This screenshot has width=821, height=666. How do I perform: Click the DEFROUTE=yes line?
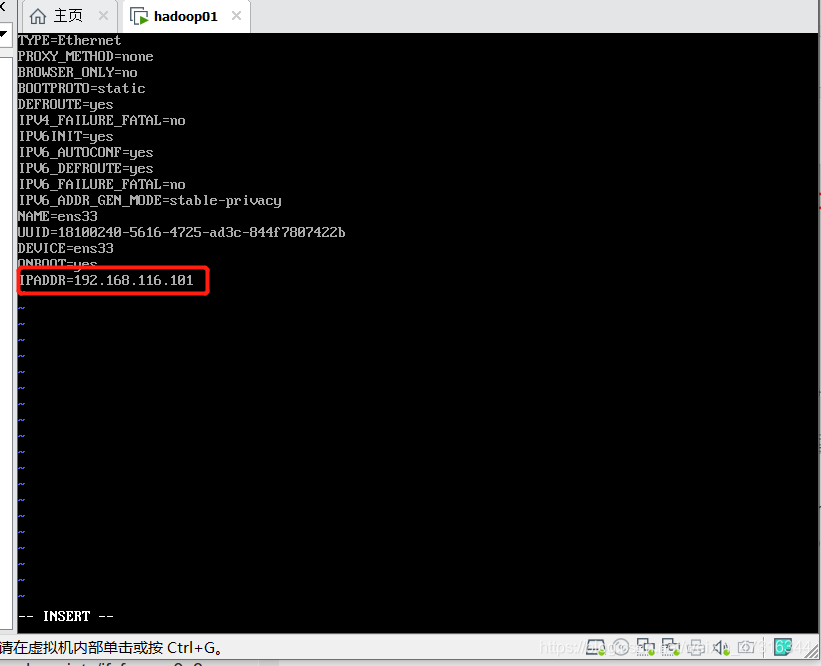(65, 105)
